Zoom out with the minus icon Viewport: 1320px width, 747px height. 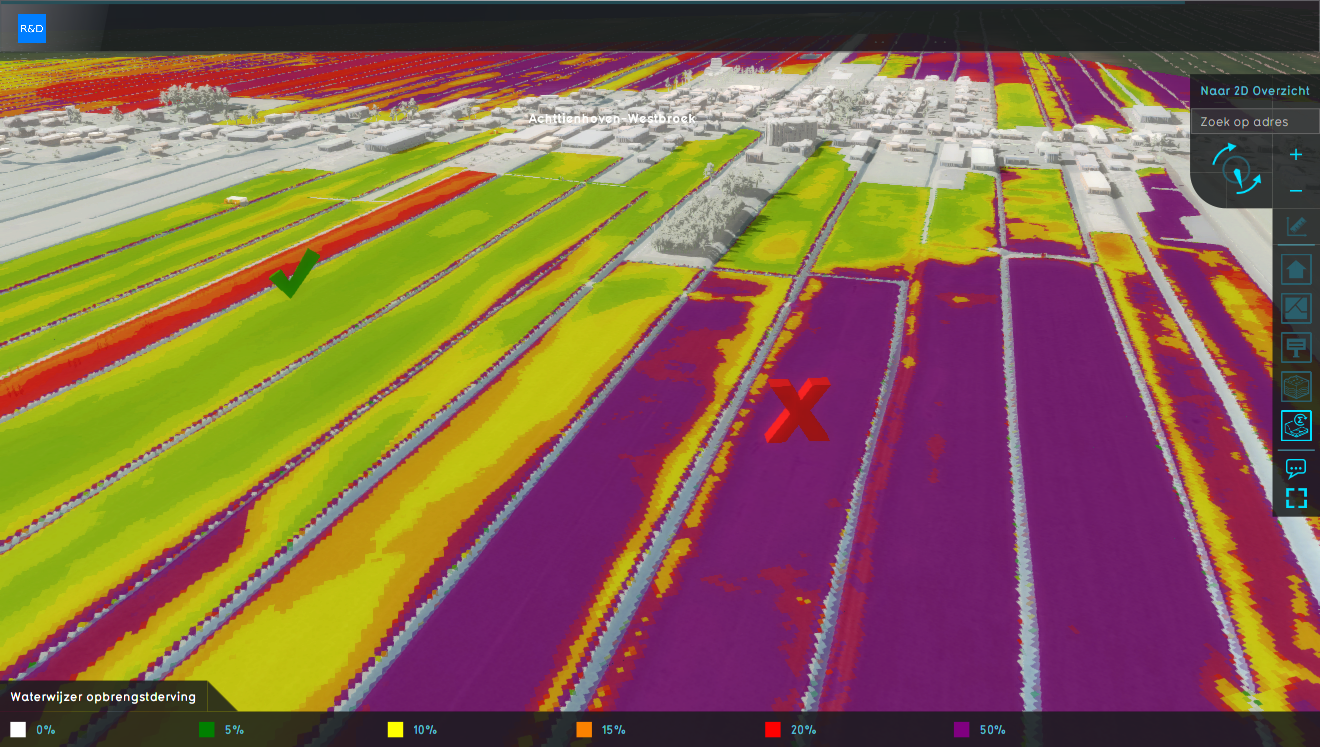pos(1296,190)
